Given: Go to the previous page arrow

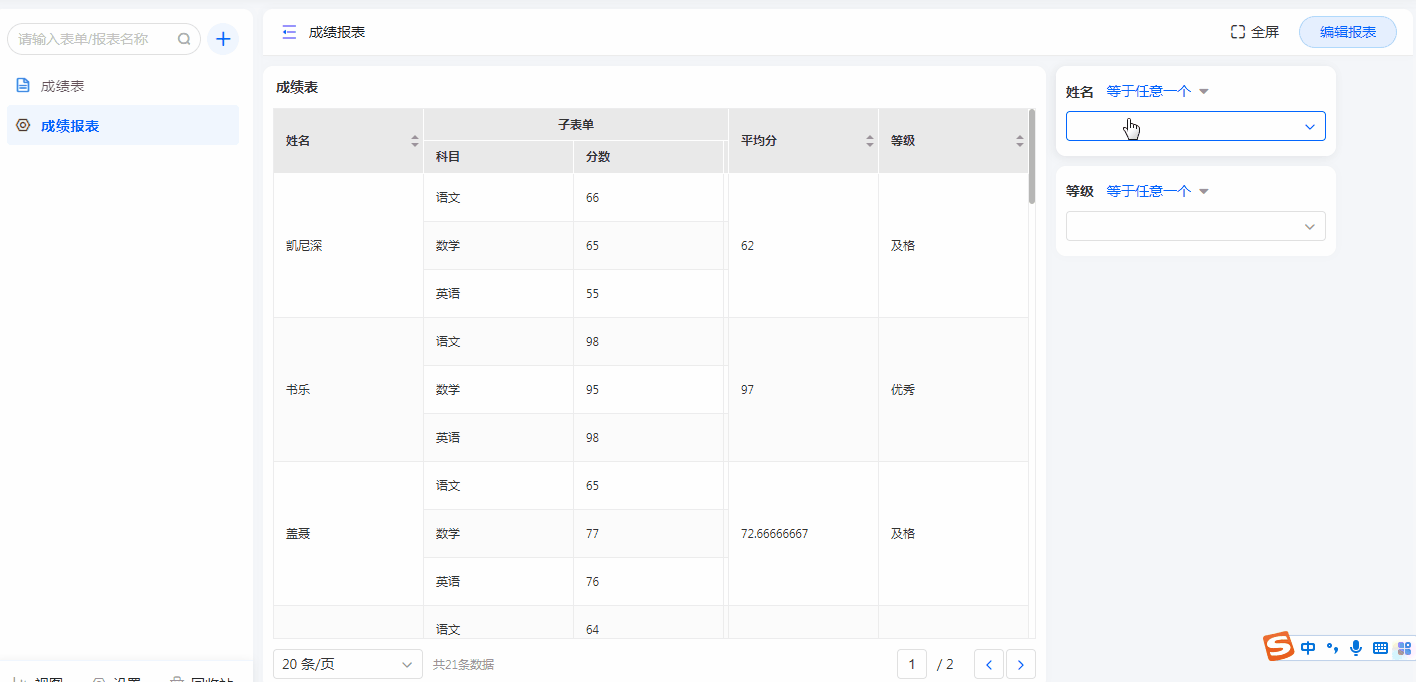Looking at the screenshot, I should (x=989, y=664).
